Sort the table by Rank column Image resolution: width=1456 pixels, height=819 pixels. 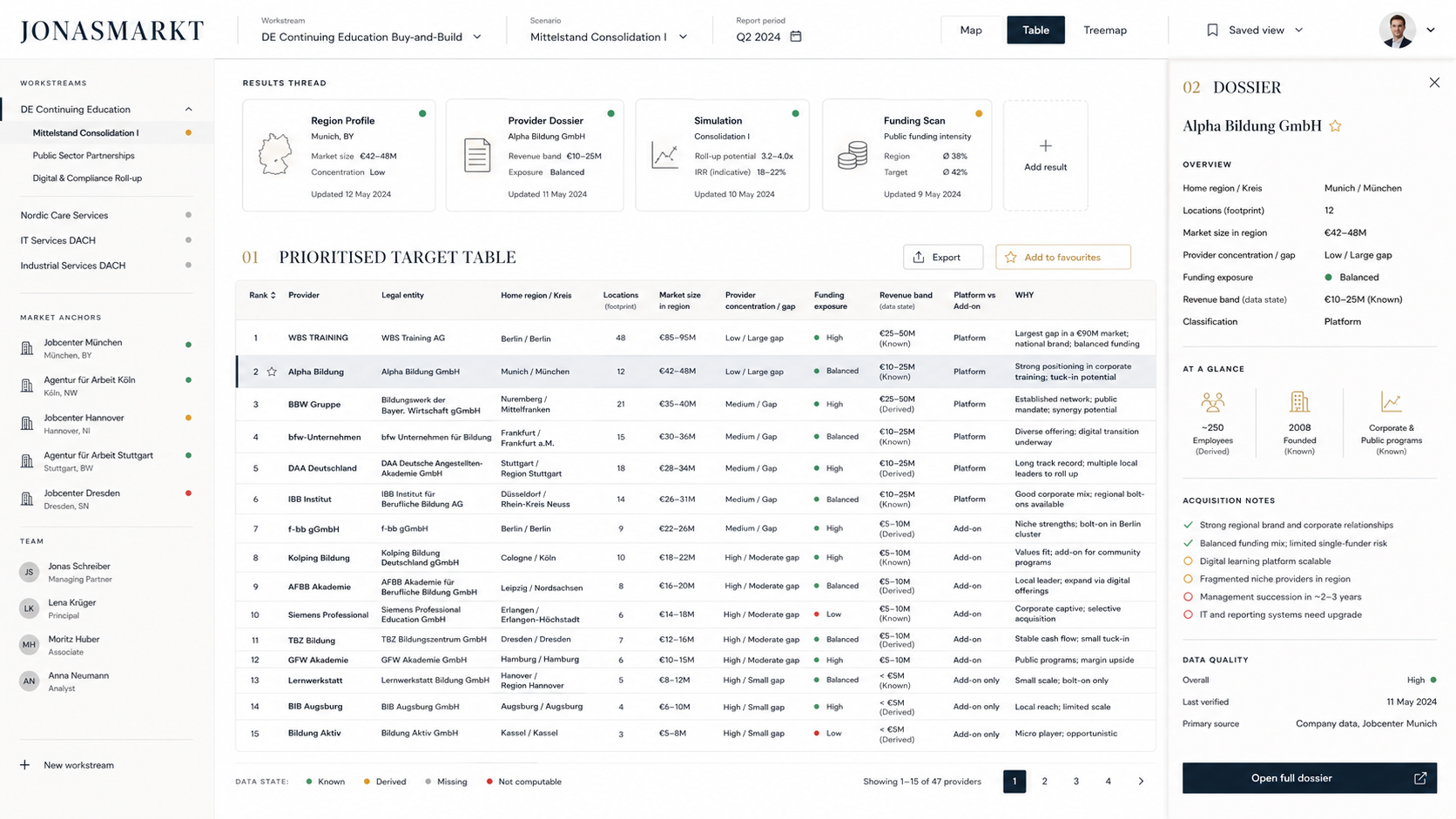(x=262, y=295)
